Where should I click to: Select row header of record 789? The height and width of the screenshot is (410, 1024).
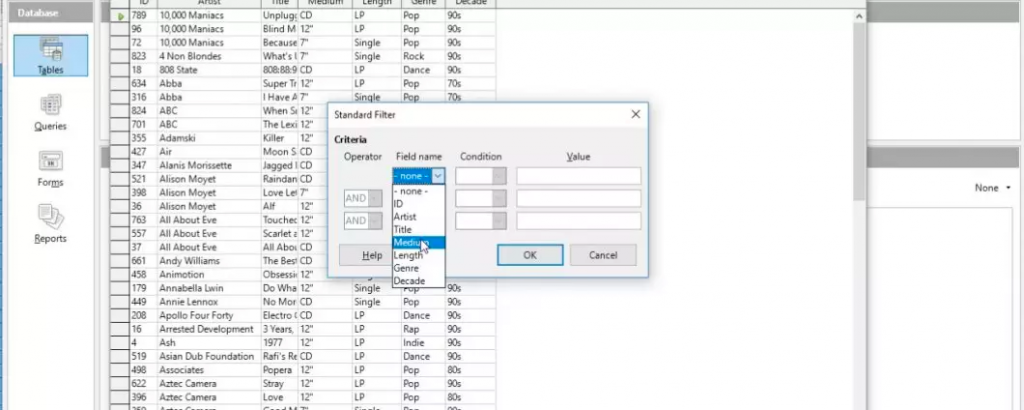[120, 16]
